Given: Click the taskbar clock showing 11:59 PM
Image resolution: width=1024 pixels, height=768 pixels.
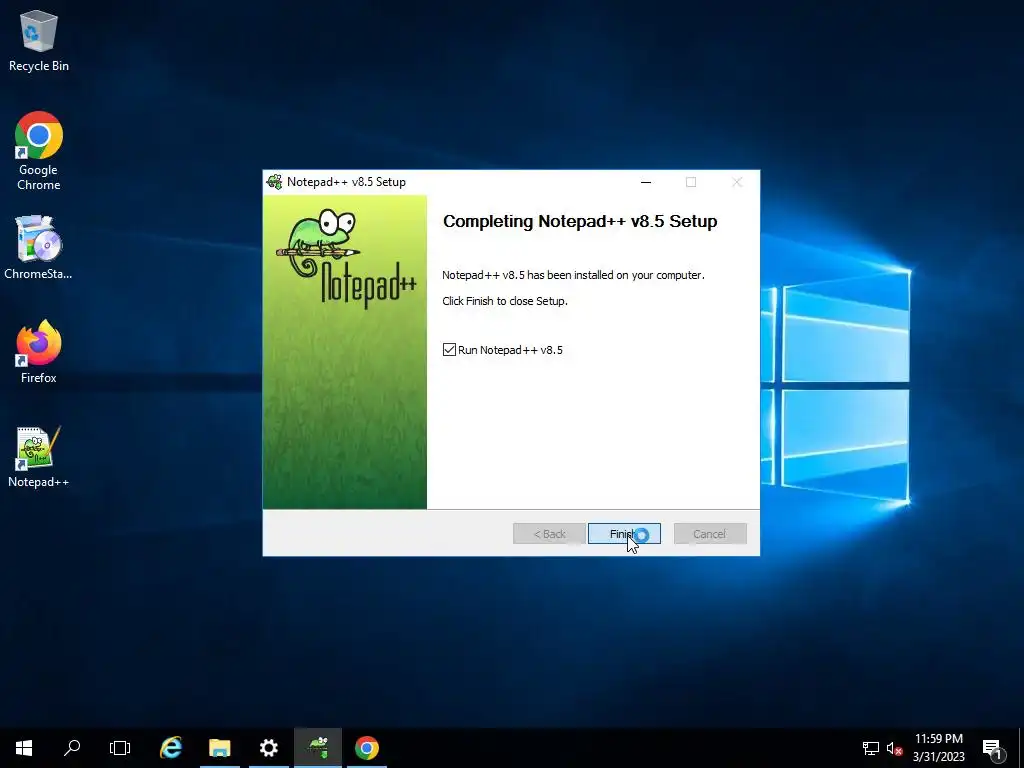Looking at the screenshot, I should point(938,739).
